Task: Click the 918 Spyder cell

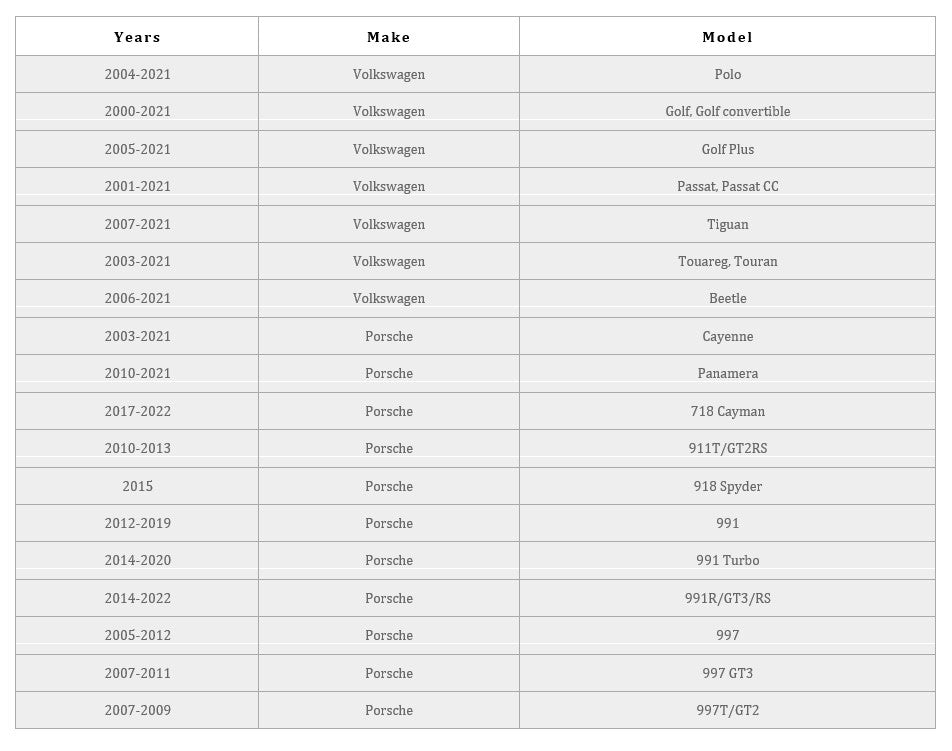Action: point(727,486)
